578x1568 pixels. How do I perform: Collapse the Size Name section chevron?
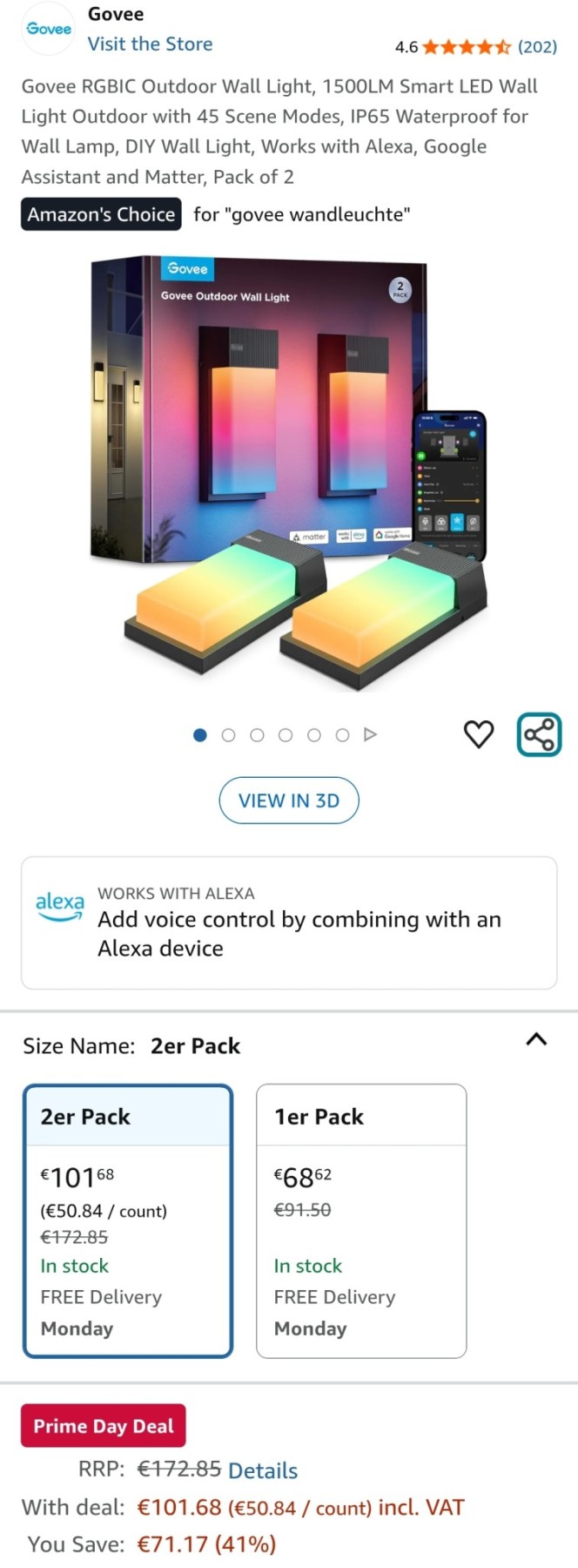click(537, 1039)
